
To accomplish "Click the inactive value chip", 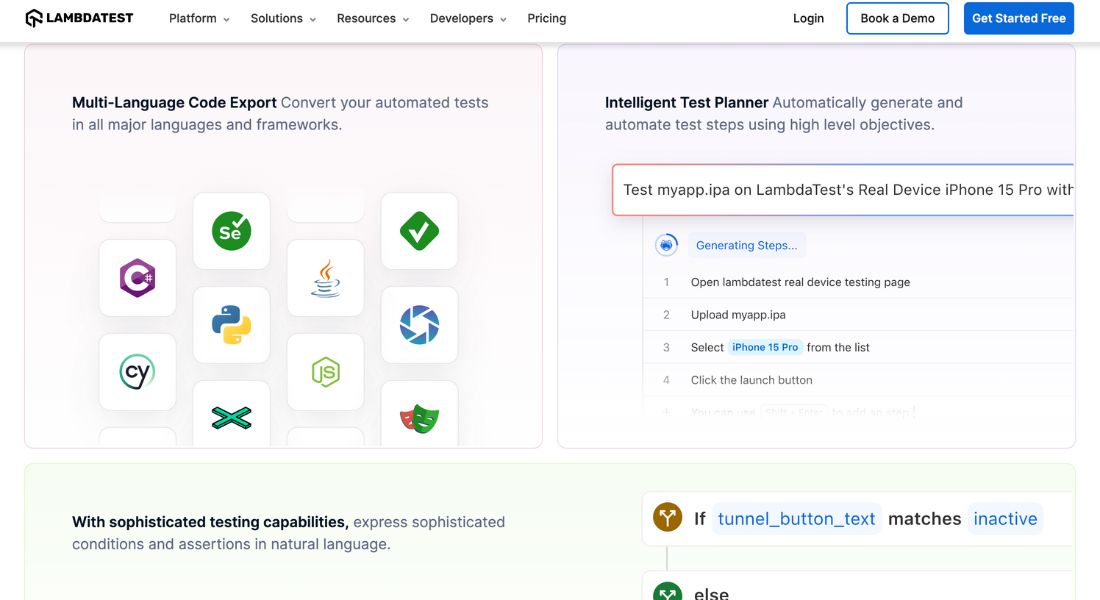I will point(1005,519).
